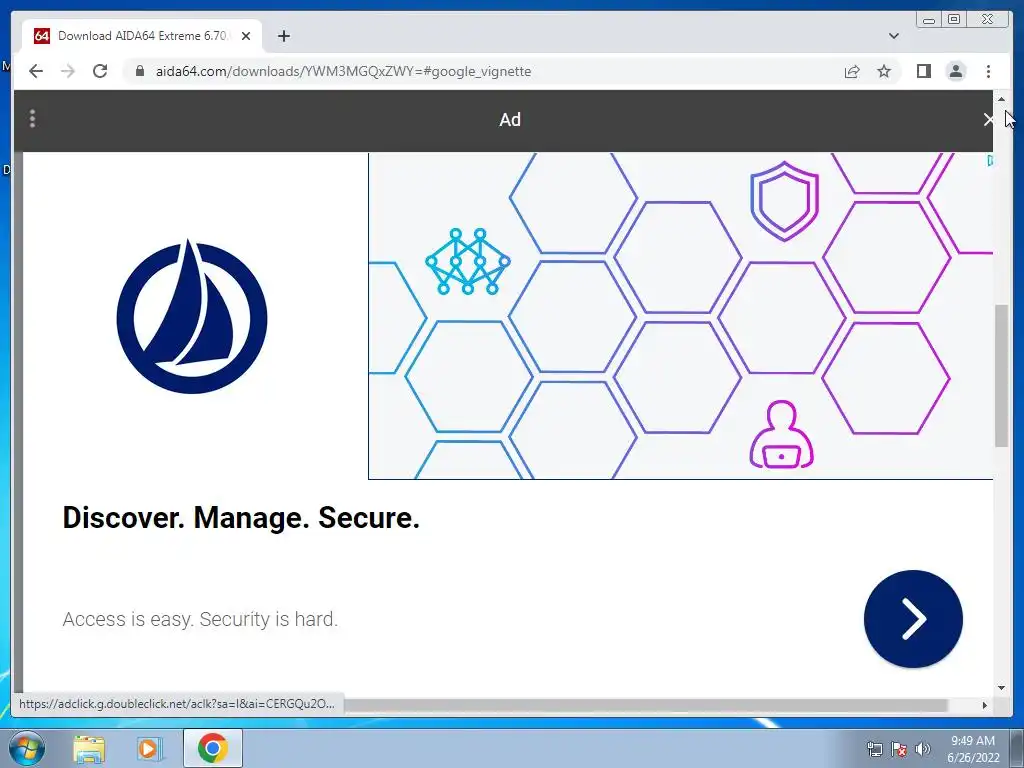Minimize the Chrome window
Image resolution: width=1024 pixels, height=768 pixels.
coord(929,20)
